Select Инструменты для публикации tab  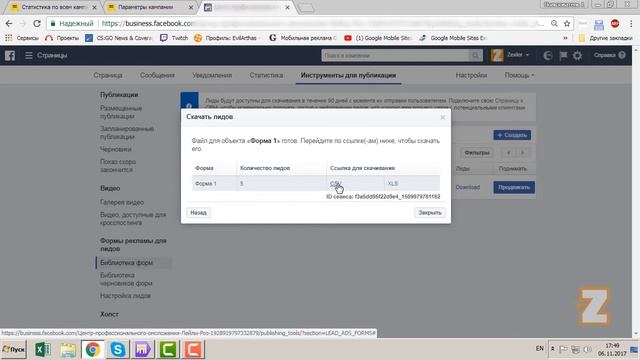[x=348, y=75]
